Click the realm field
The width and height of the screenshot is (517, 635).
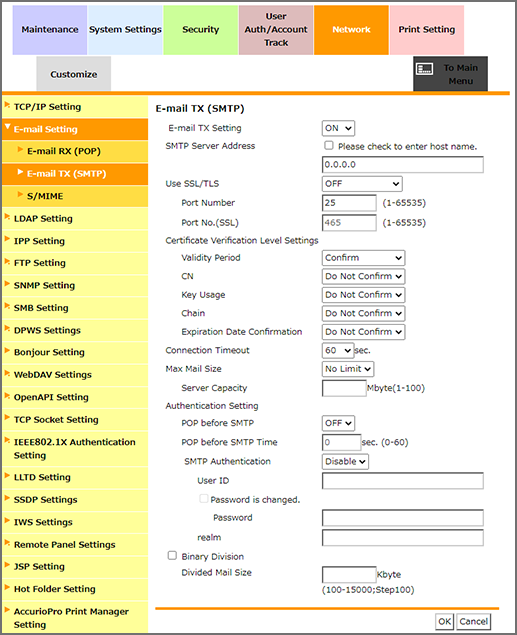pyautogui.click(x=403, y=538)
